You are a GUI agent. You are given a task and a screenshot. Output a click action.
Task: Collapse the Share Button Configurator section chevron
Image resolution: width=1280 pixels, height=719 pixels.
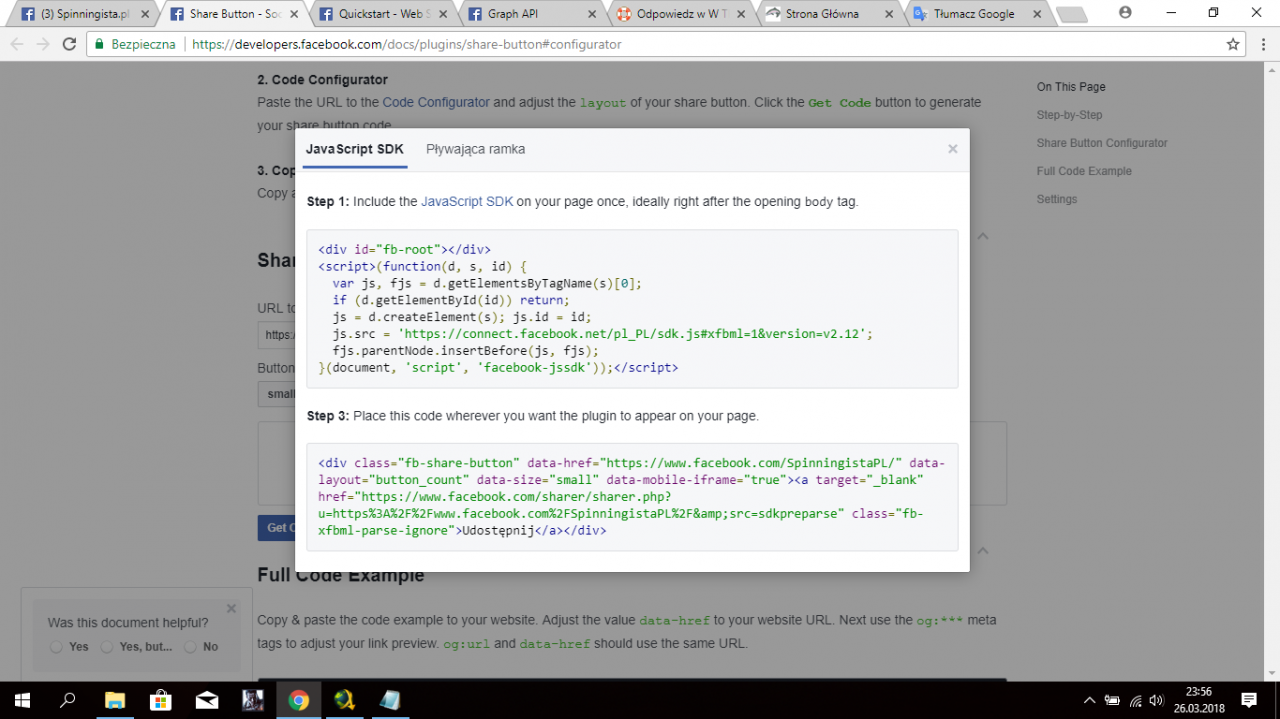(x=983, y=237)
